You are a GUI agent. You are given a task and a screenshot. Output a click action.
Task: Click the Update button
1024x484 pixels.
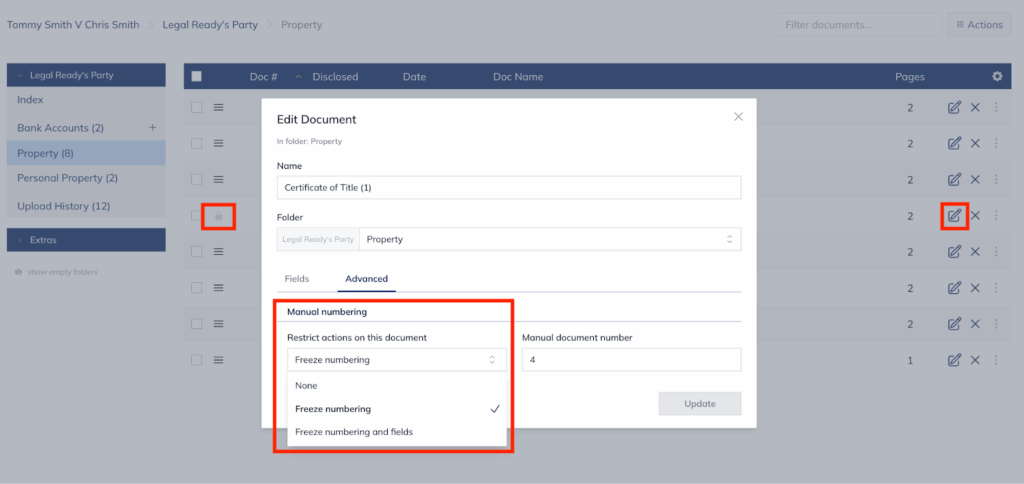coord(699,404)
